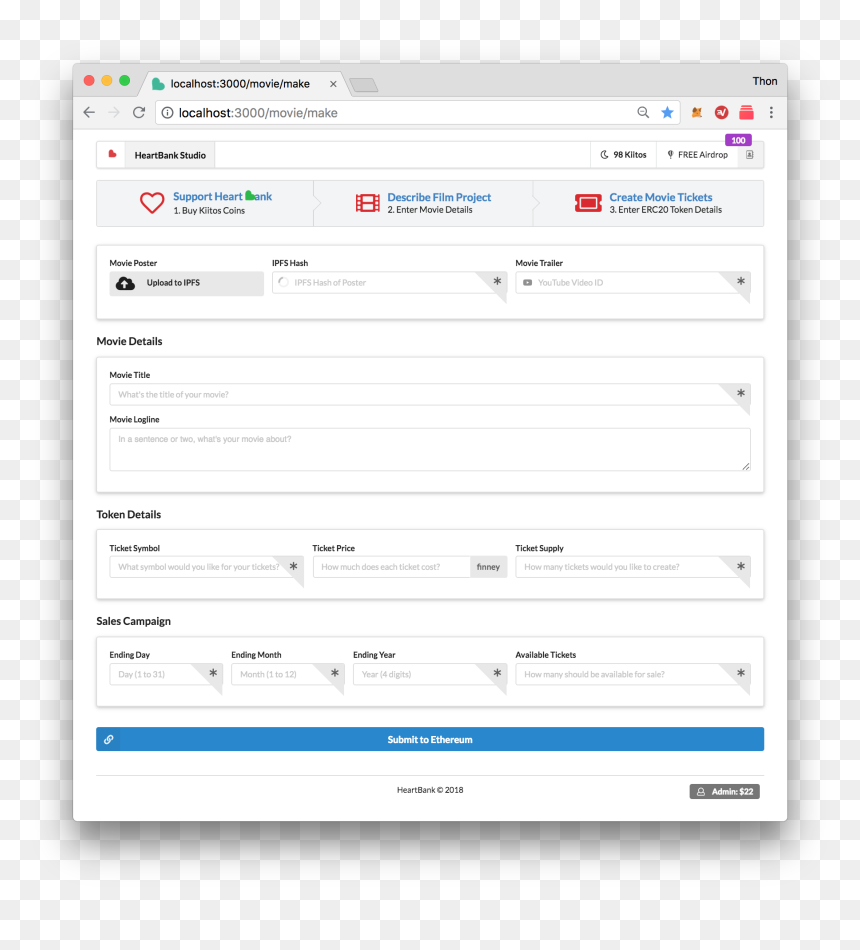Click the Movie Details heading
860x950 pixels.
pos(129,341)
